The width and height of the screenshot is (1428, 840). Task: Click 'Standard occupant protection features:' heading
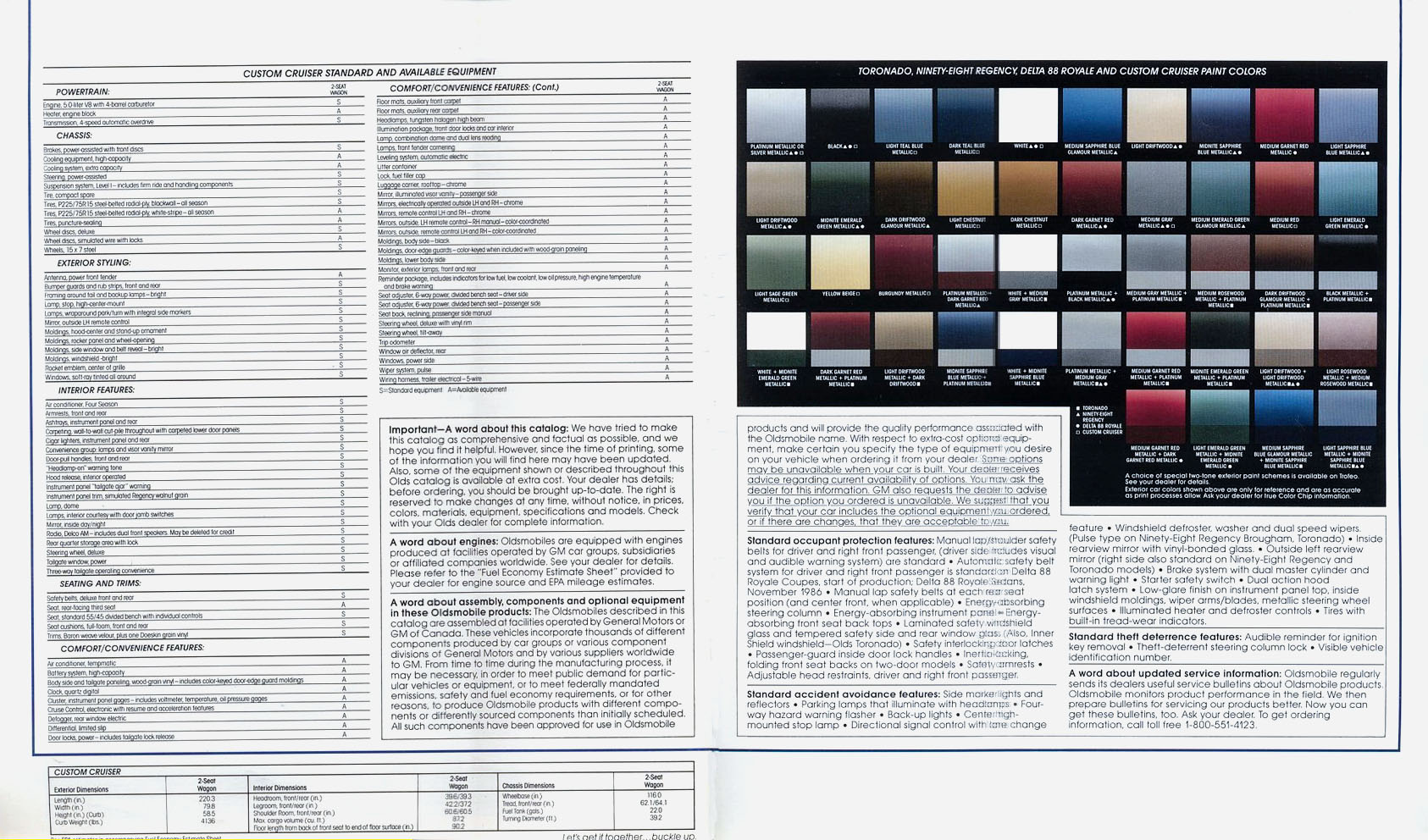tap(840, 540)
